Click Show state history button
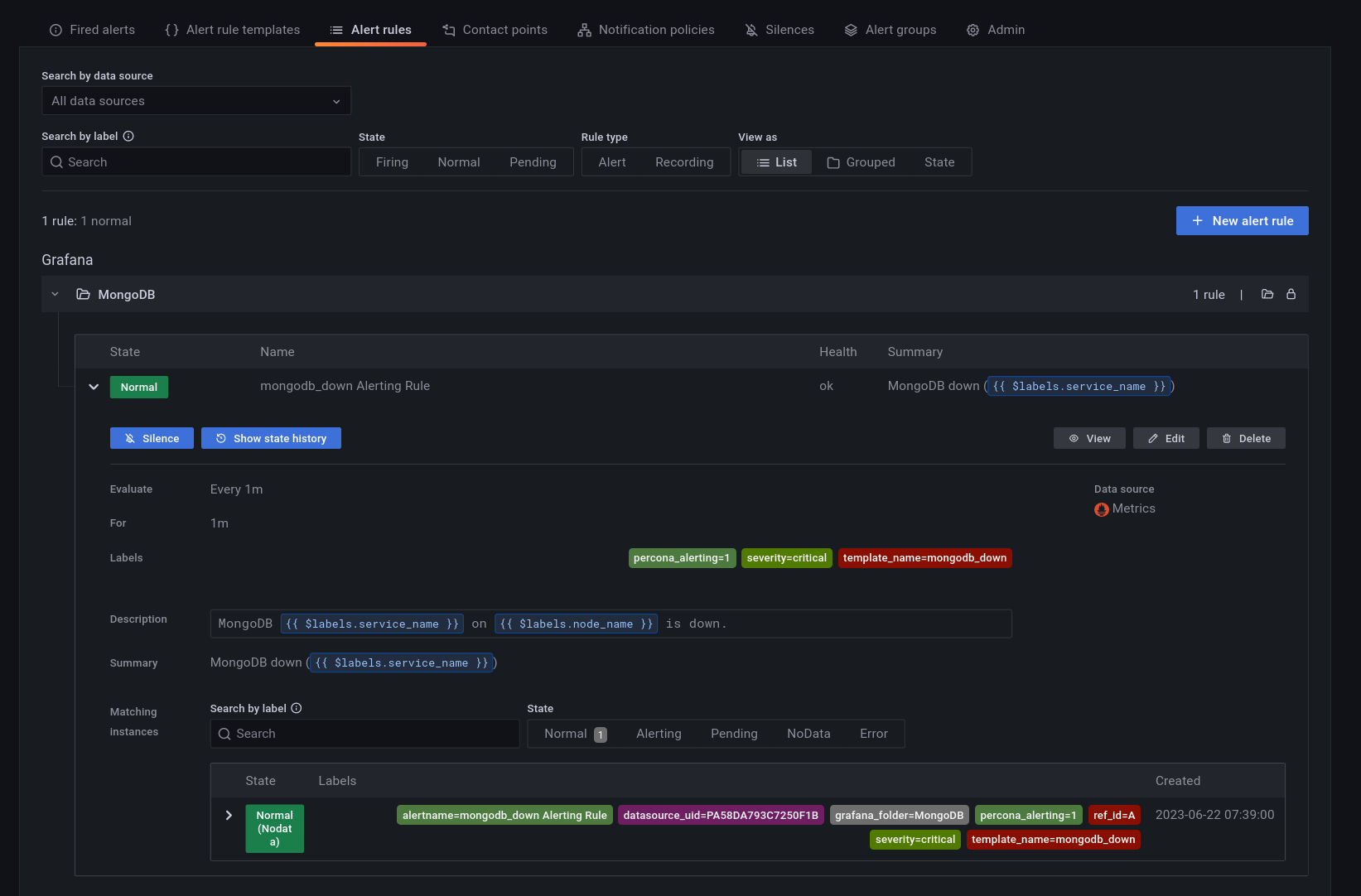The image size is (1361, 896). click(271, 438)
